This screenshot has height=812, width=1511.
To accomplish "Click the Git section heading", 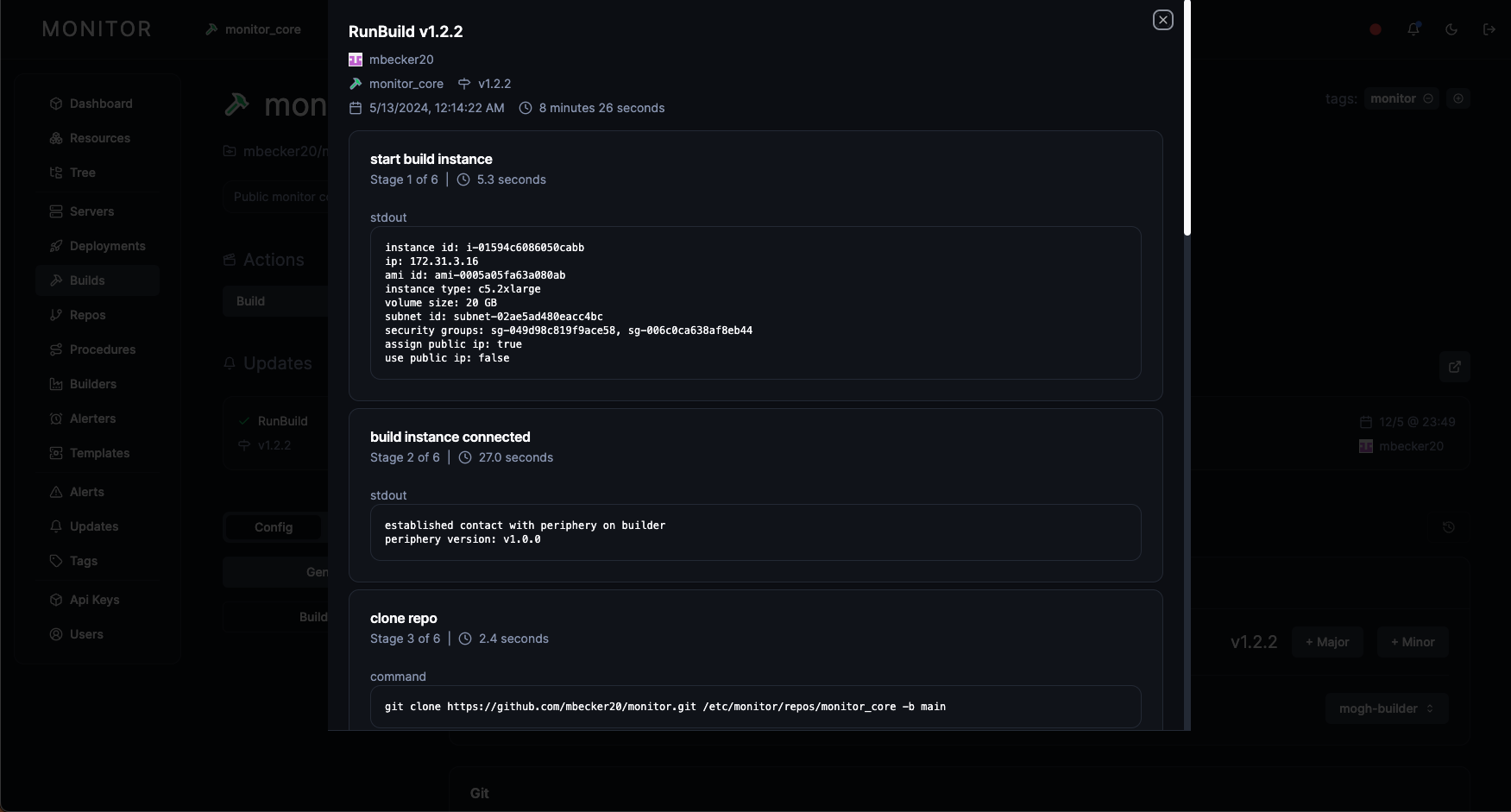I will [x=480, y=793].
